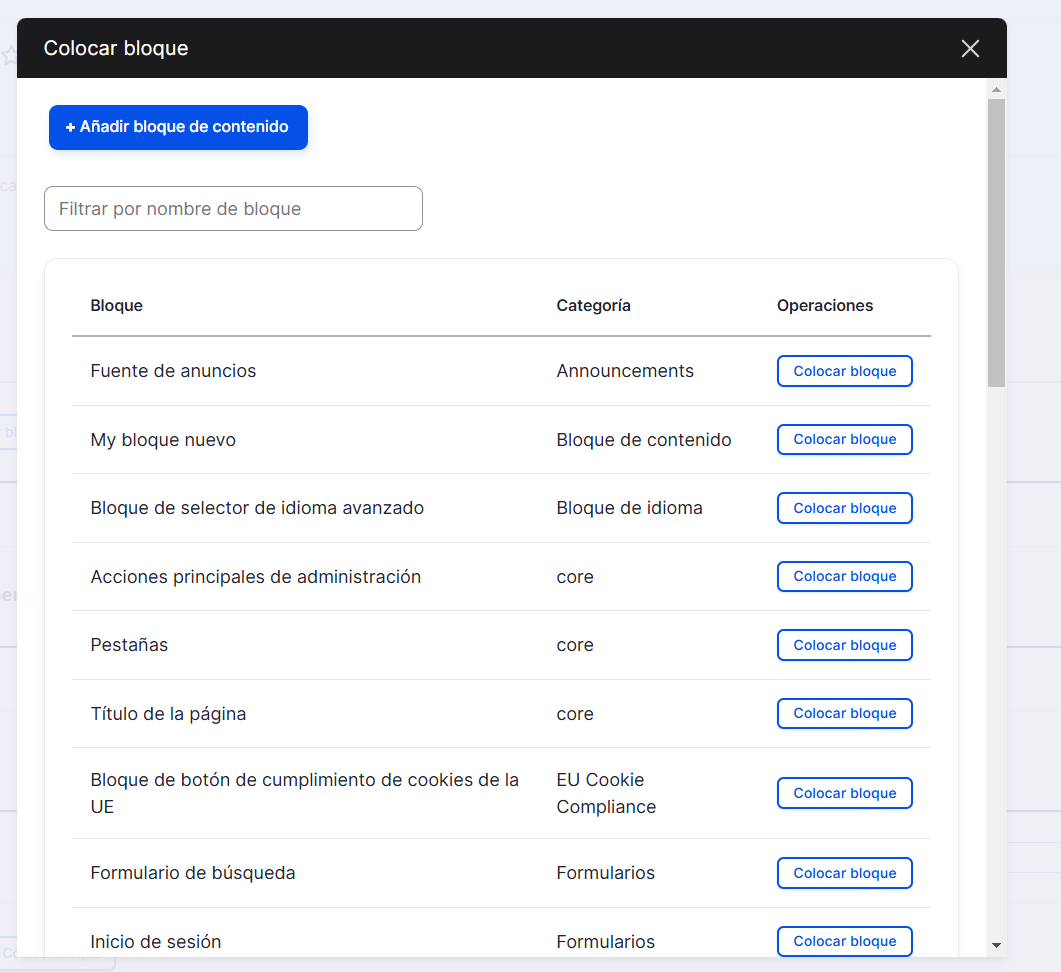The height and width of the screenshot is (972, 1061).
Task: Place the Fuente de anuncios block
Action: click(844, 371)
